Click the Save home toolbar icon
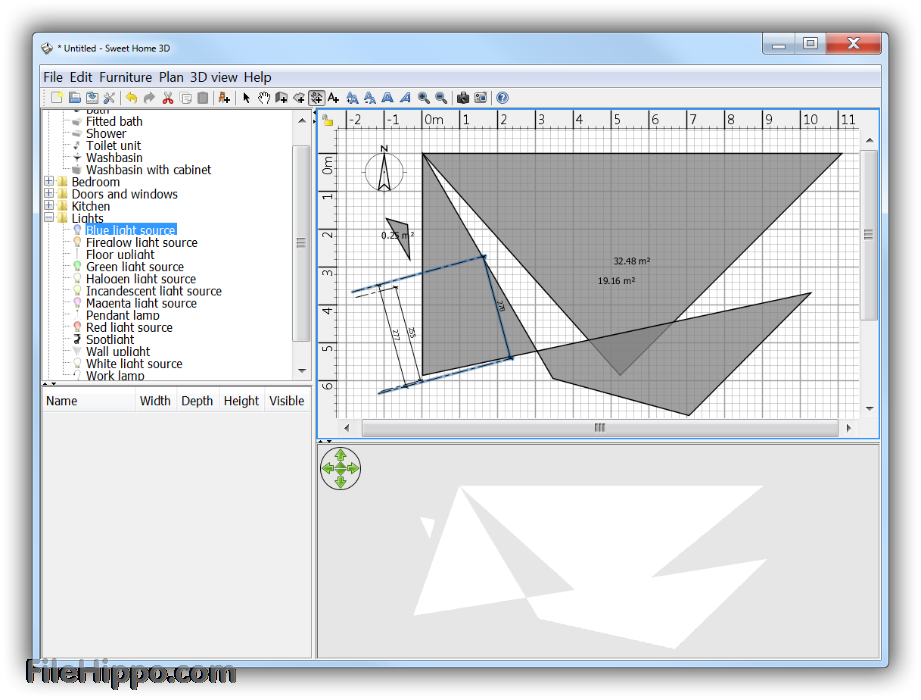 [92, 98]
